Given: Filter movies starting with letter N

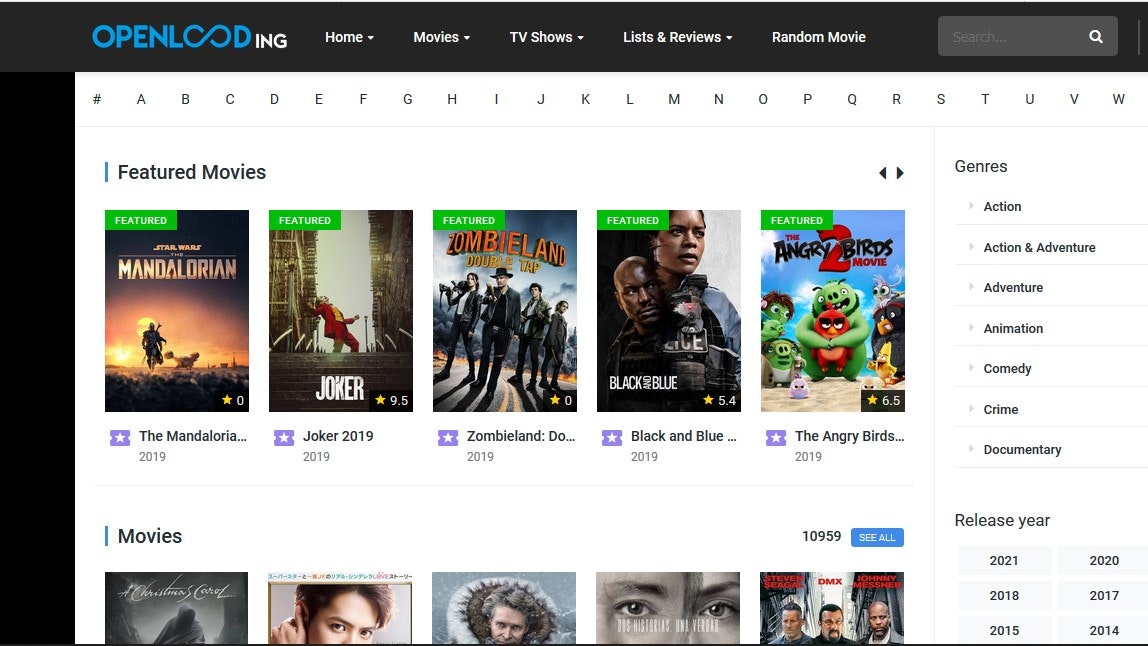Looking at the screenshot, I should click(719, 99).
